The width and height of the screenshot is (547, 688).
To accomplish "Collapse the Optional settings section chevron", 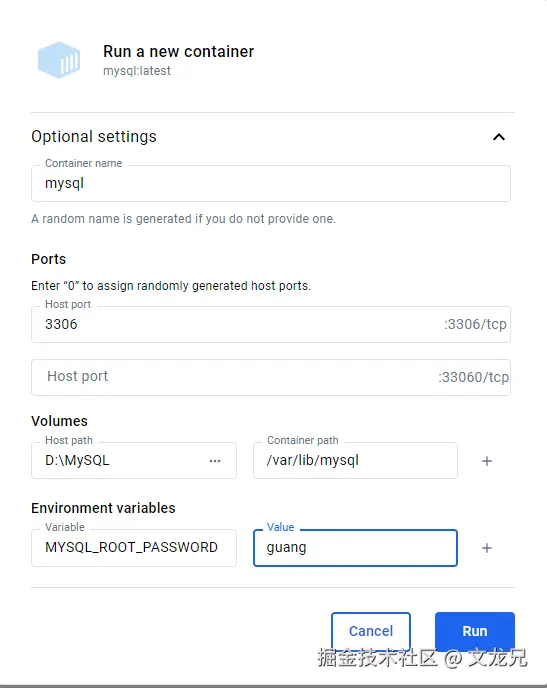I will coord(499,137).
